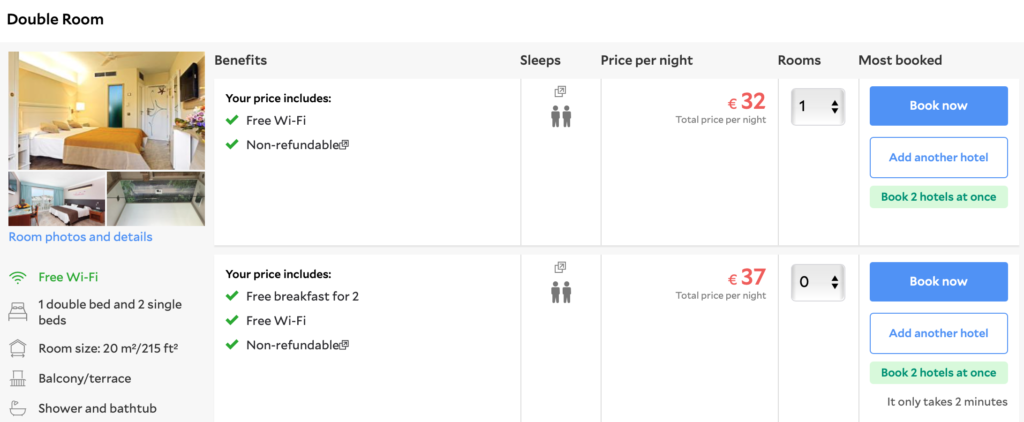Click the room size icon
1024x422 pixels.
click(18, 348)
